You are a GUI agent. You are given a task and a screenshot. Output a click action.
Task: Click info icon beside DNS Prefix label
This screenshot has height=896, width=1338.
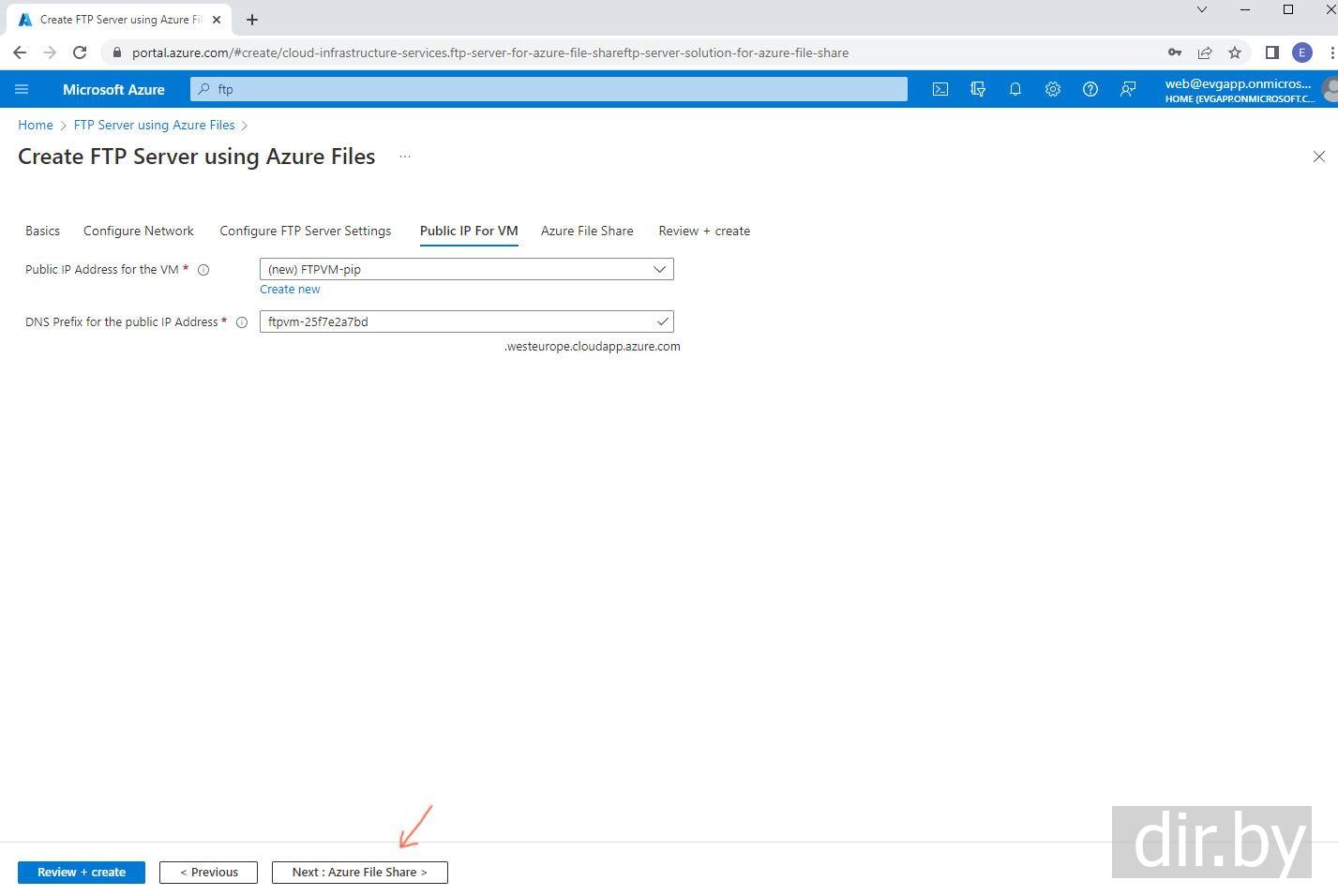click(242, 322)
